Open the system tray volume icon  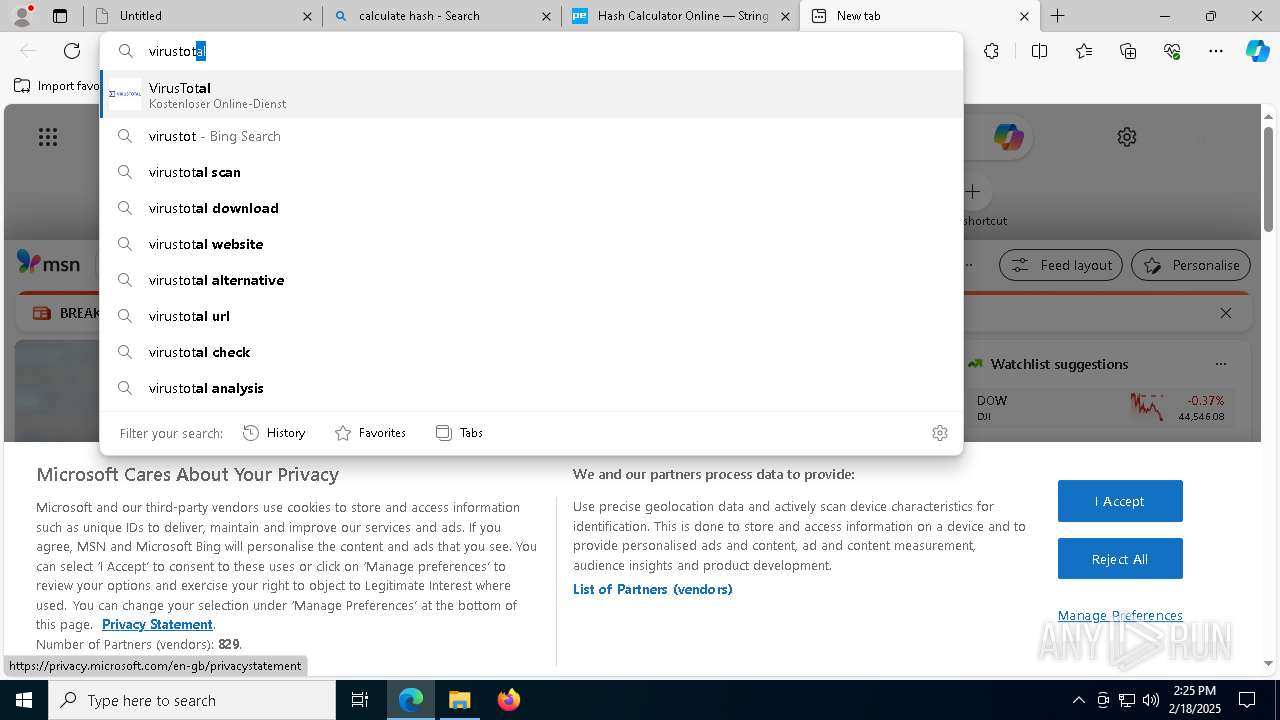tap(1151, 700)
